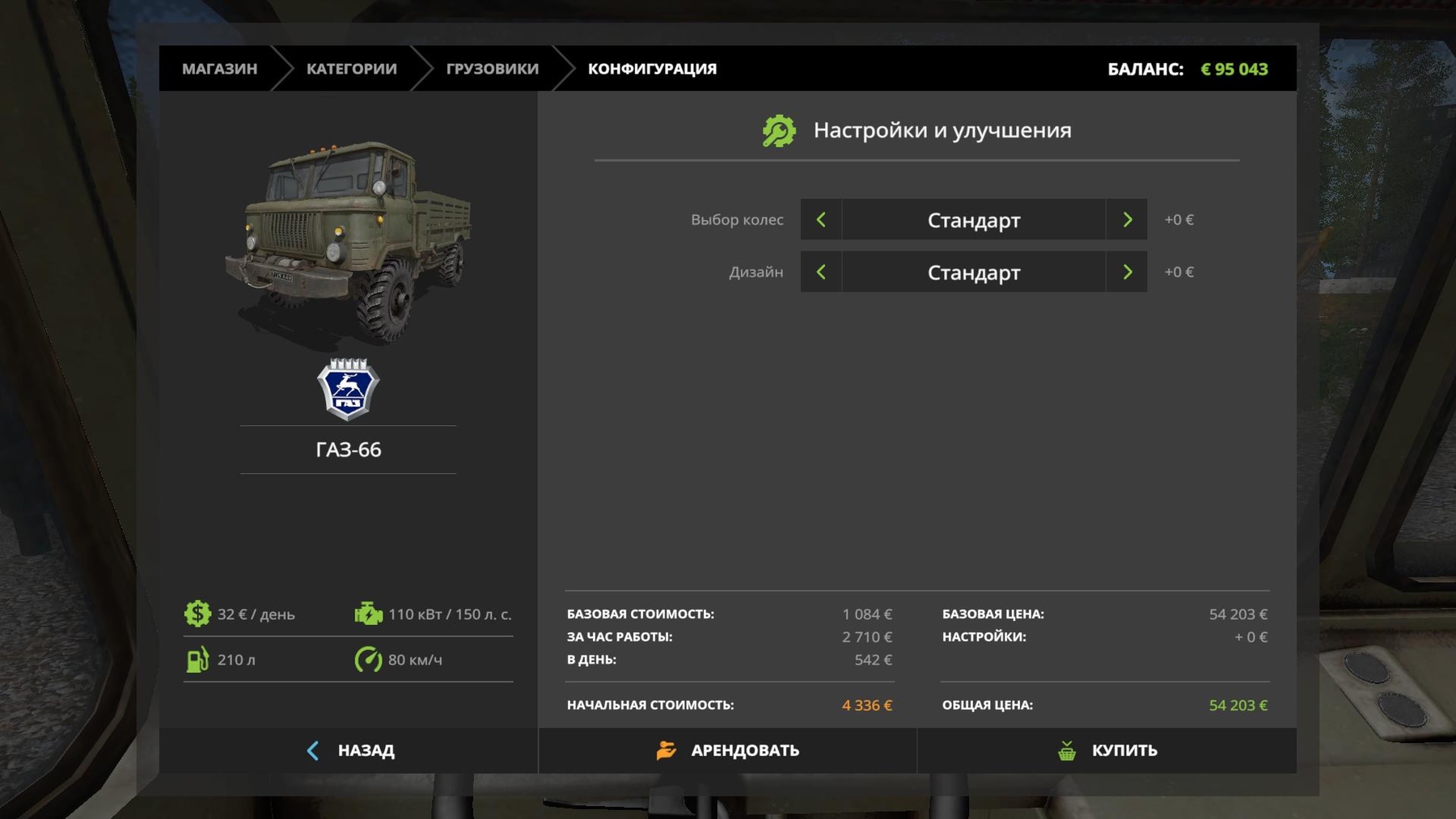Switch to previous design with left arrow
Viewport: 1456px width, 819px height.
[821, 272]
